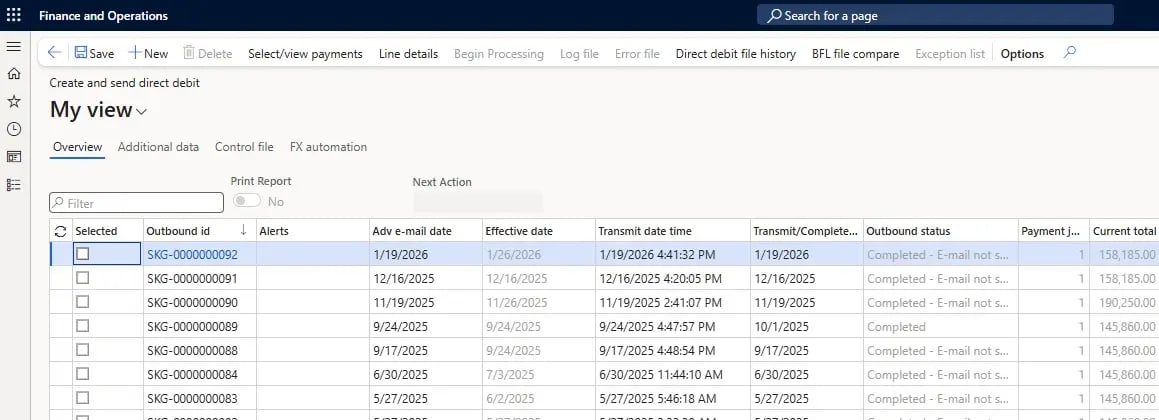
Task: Tick the checkbox for row SKG-0000000090
Action: pos(83,302)
